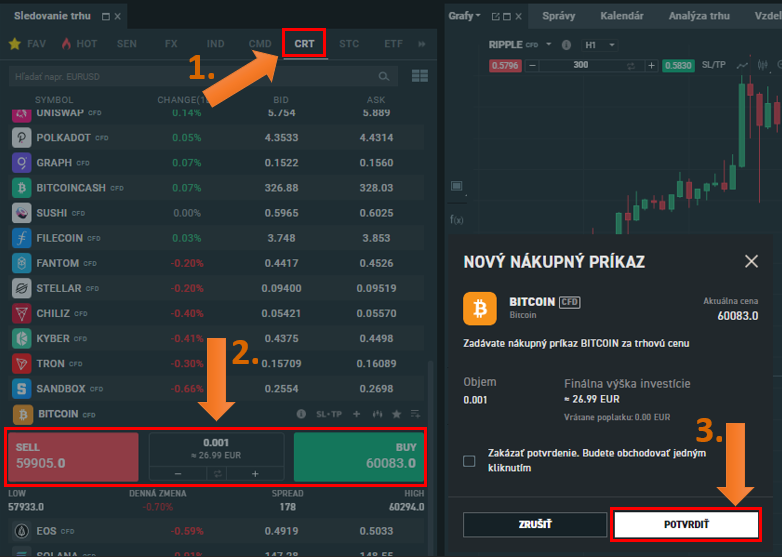The width and height of the screenshot is (782, 557).
Task: Open the FAV favorites star tab
Action: 28,44
